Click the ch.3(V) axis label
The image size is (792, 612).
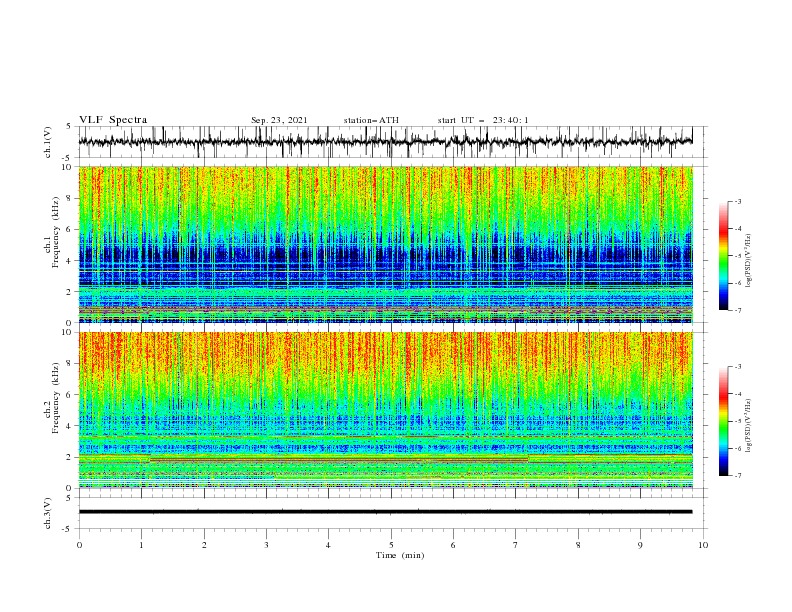(48, 513)
